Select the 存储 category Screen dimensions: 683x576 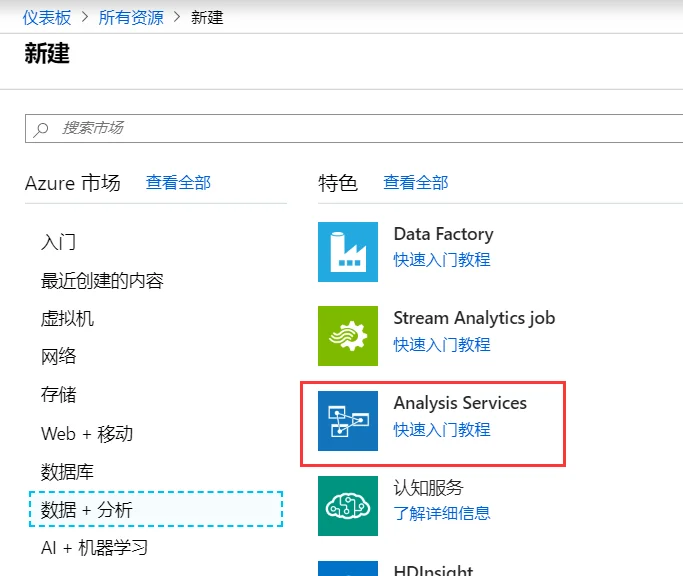pos(58,395)
